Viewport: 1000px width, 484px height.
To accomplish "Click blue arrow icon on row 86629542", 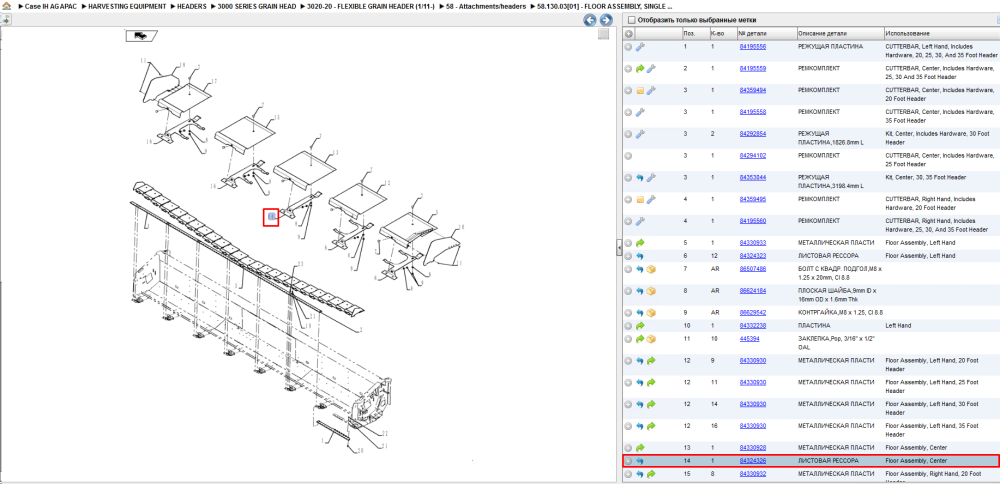I will [x=640, y=312].
